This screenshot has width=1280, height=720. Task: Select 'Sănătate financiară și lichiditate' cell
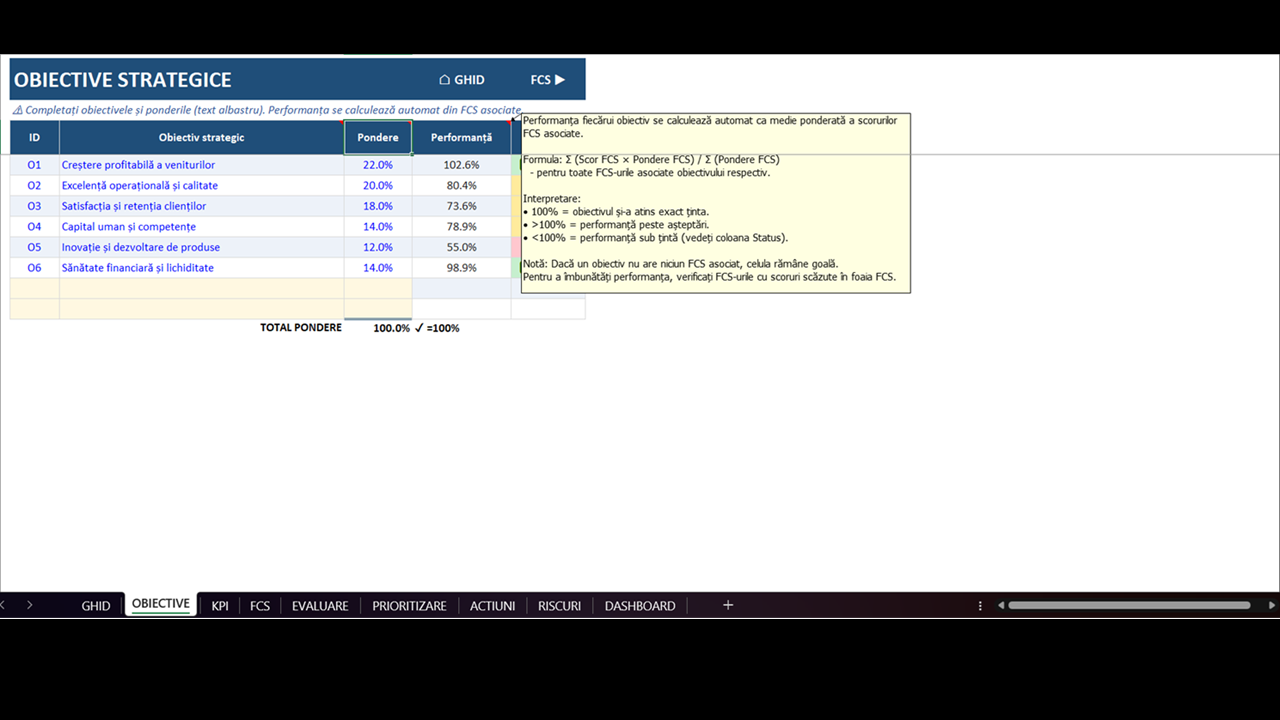point(201,268)
